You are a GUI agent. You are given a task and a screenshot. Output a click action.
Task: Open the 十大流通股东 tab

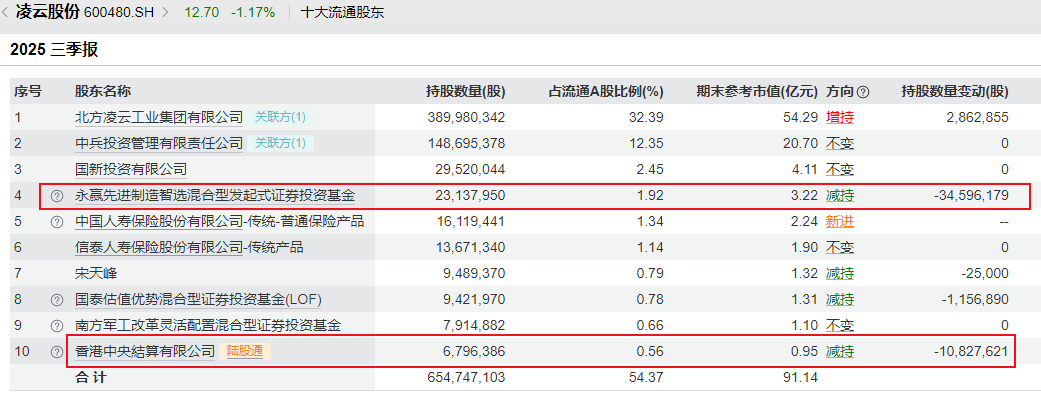click(342, 13)
